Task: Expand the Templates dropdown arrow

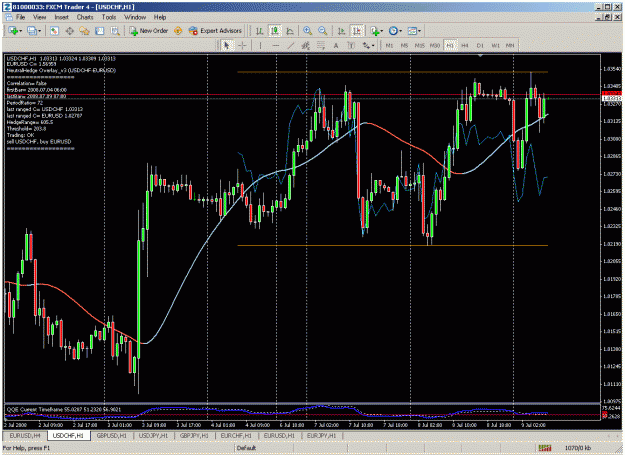Action: coord(419,31)
